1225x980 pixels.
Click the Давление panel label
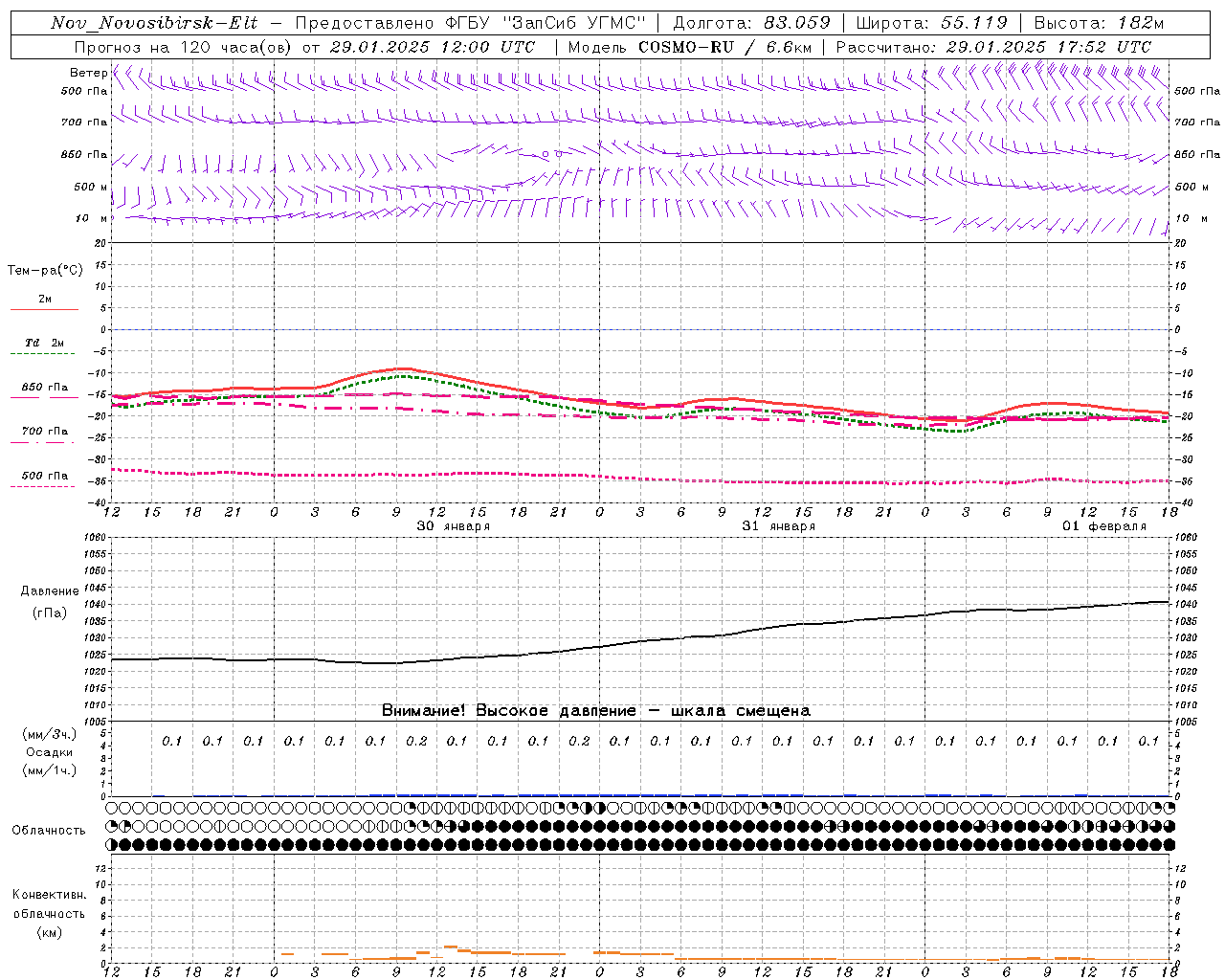click(50, 591)
